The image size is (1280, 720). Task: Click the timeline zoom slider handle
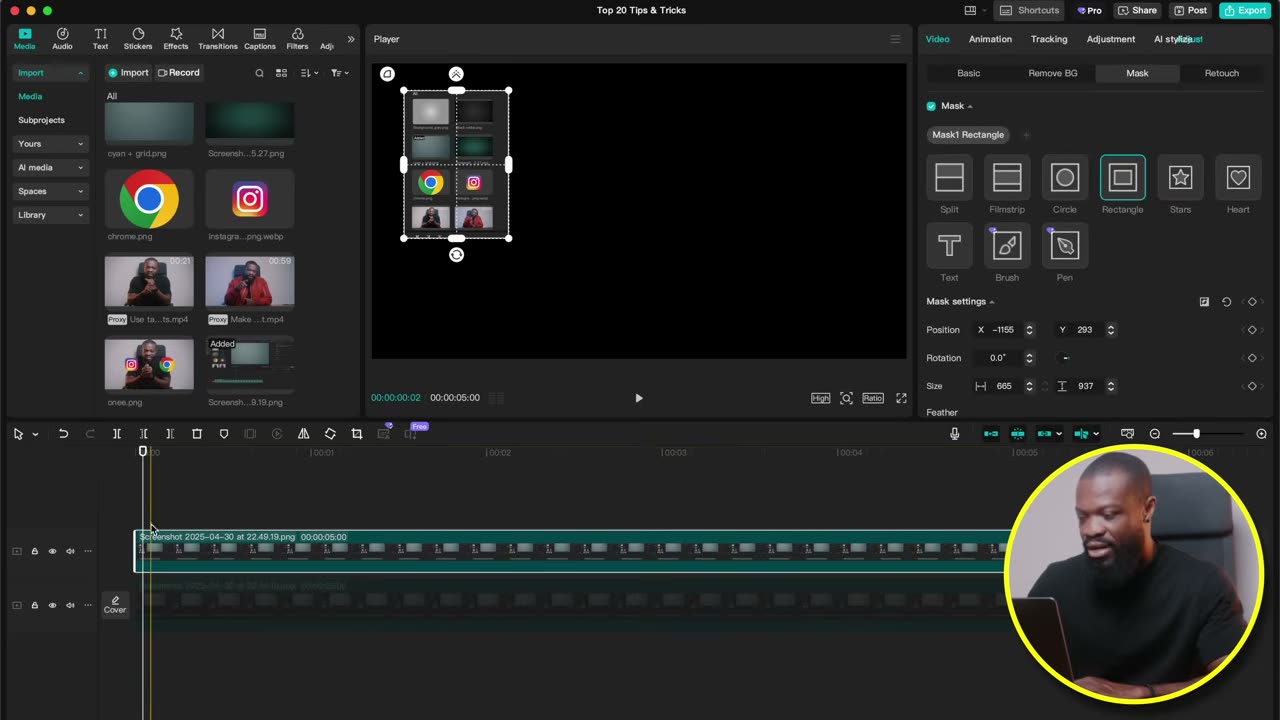1196,434
